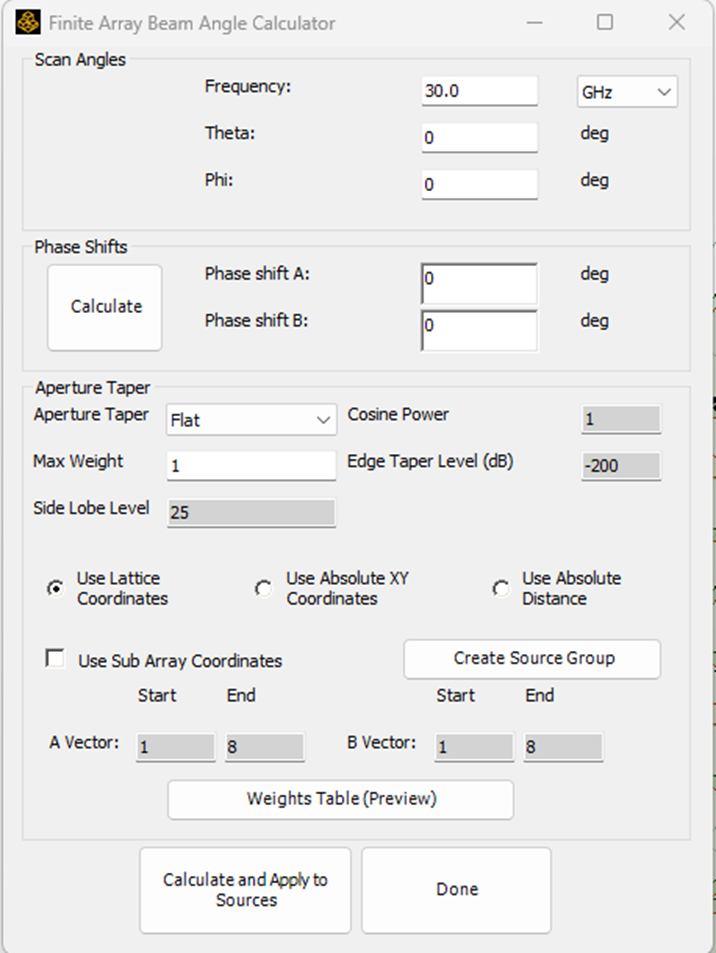Open the GHz frequency unit dropdown
This screenshot has width=716, height=953.
tap(627, 92)
